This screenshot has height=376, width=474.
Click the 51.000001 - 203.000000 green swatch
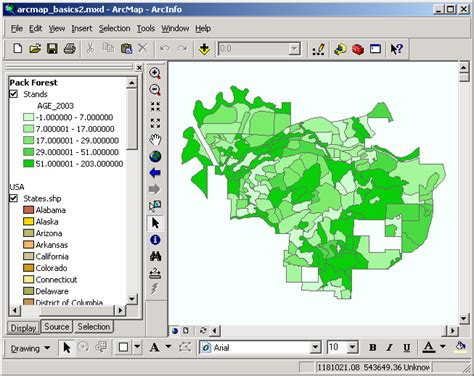pyautogui.click(x=29, y=164)
